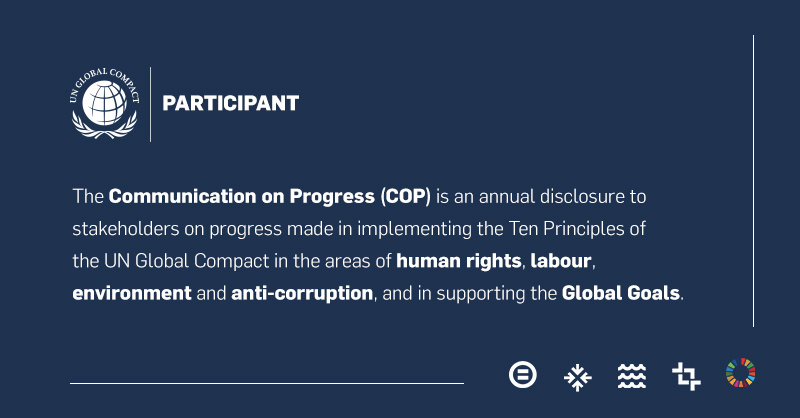Click the bold word "environment"
Viewport: 800px width, 418px height.
pyautogui.click(x=131, y=294)
